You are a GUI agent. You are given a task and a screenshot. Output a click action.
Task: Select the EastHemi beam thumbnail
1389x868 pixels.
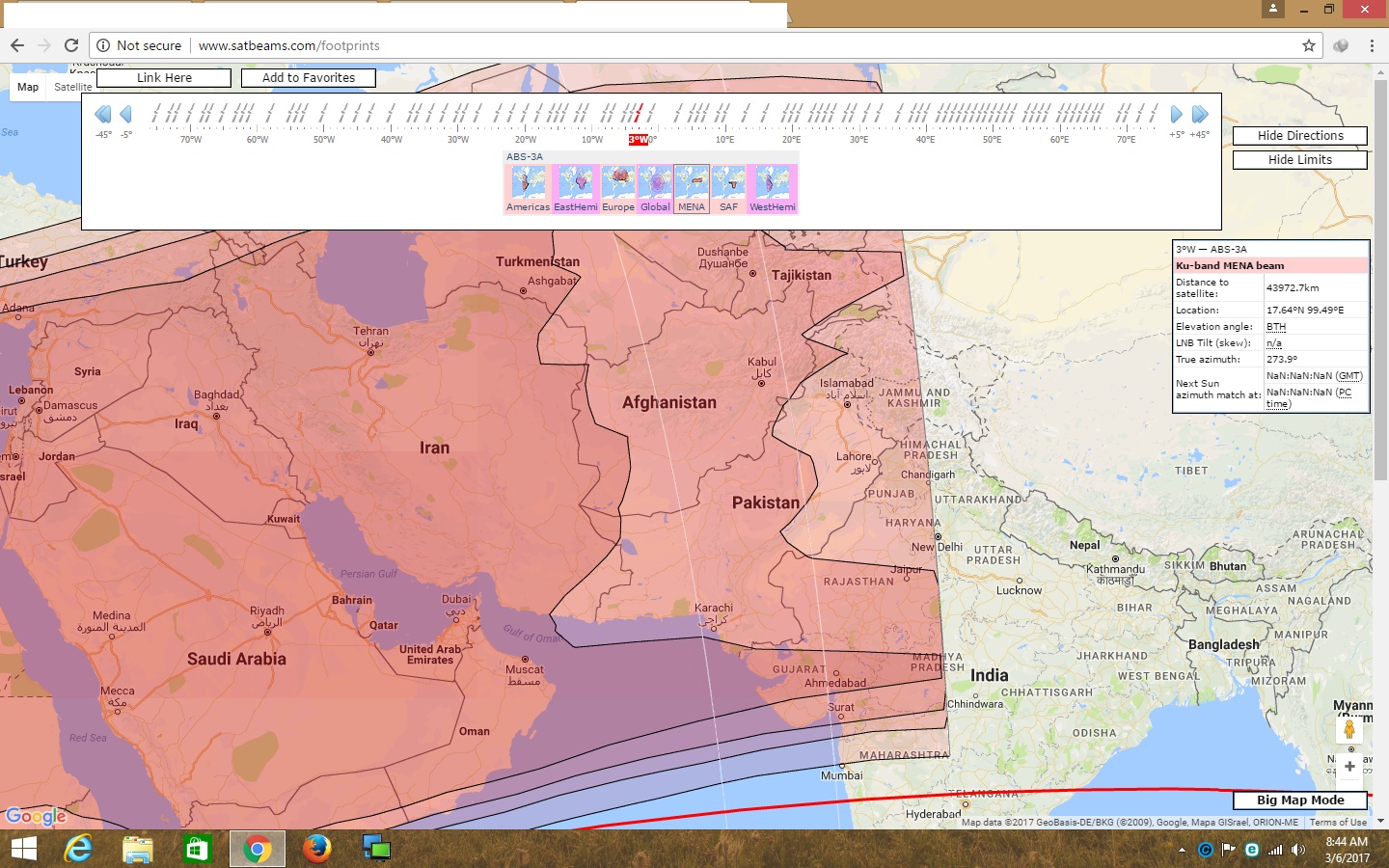(576, 188)
